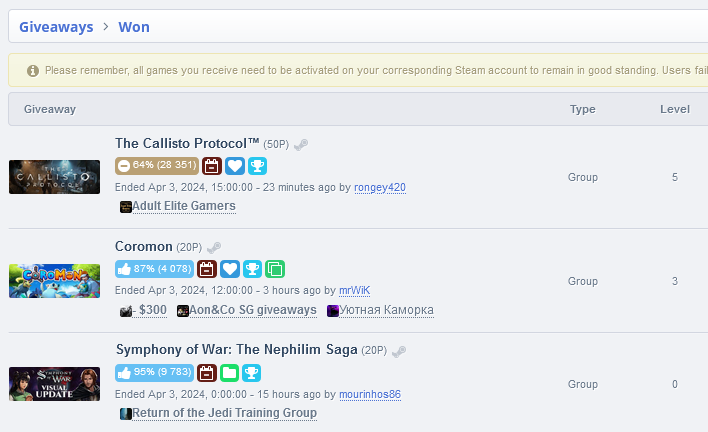Click the 'Please remember, all games' notice text
Screen dimensions: 708x432
point(376,70)
